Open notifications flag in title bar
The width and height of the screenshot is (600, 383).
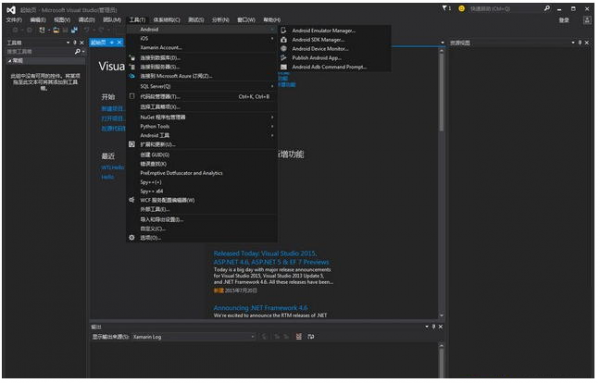tap(445, 8)
